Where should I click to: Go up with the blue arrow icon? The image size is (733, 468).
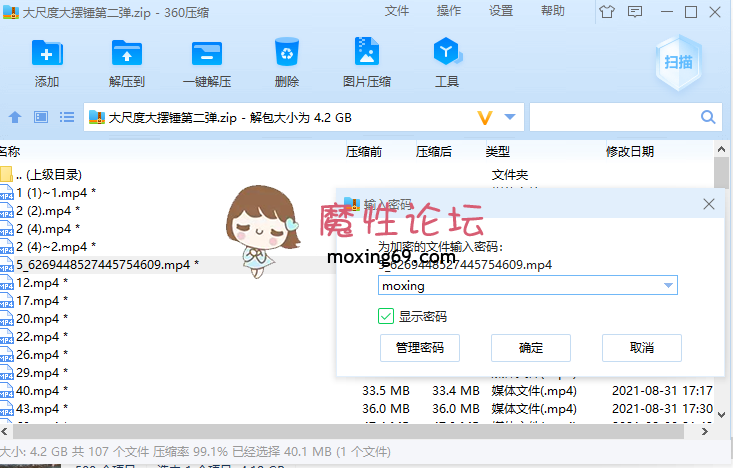tap(15, 118)
